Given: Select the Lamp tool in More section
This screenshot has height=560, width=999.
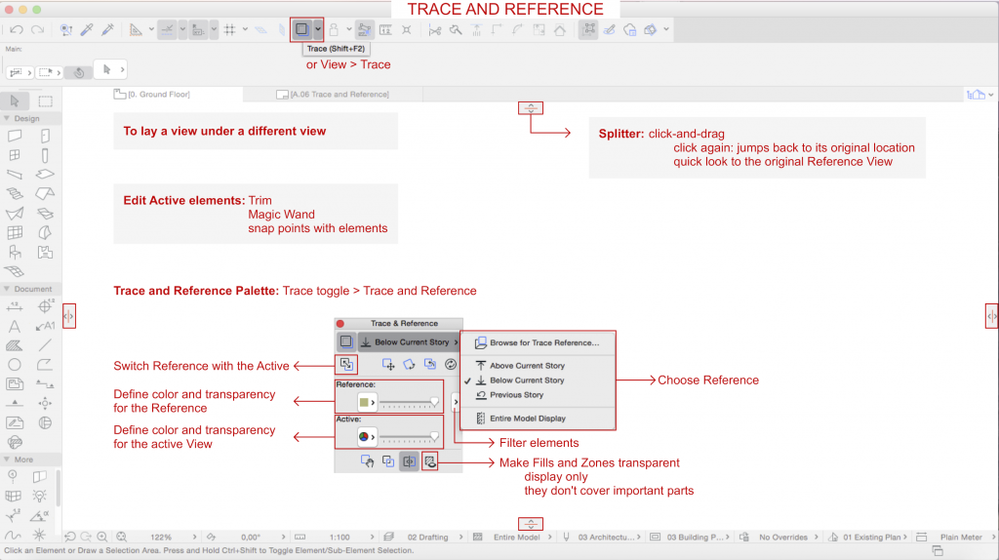Looking at the screenshot, I should (x=40, y=496).
